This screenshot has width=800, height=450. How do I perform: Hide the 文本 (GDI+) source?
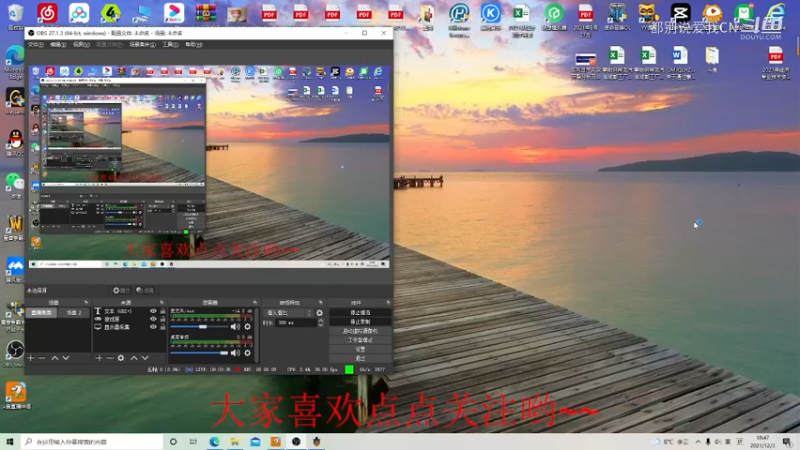click(x=153, y=311)
